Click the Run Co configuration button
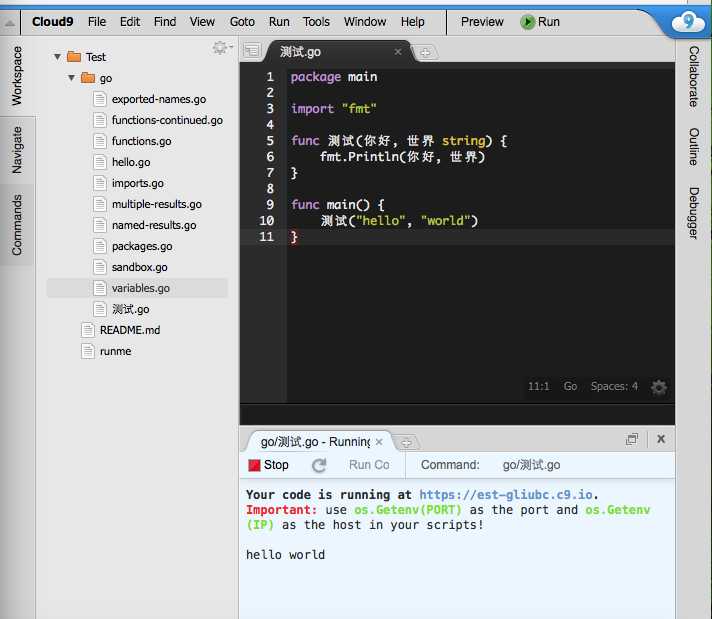This screenshot has width=712, height=619. click(x=369, y=465)
